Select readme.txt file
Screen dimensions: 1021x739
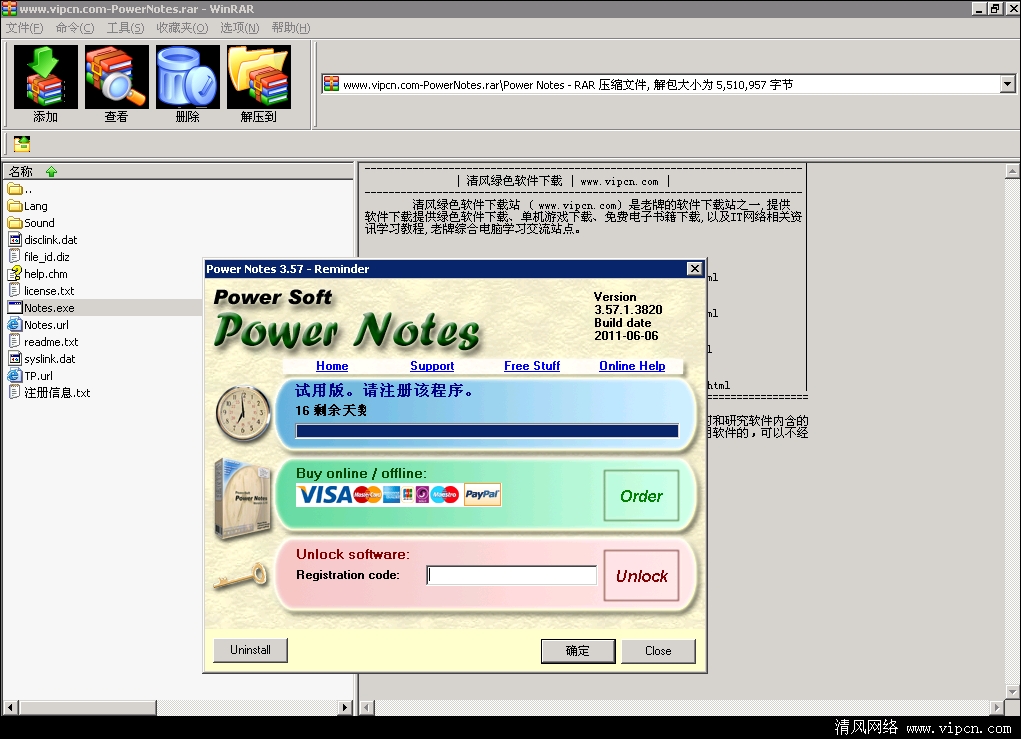point(43,341)
